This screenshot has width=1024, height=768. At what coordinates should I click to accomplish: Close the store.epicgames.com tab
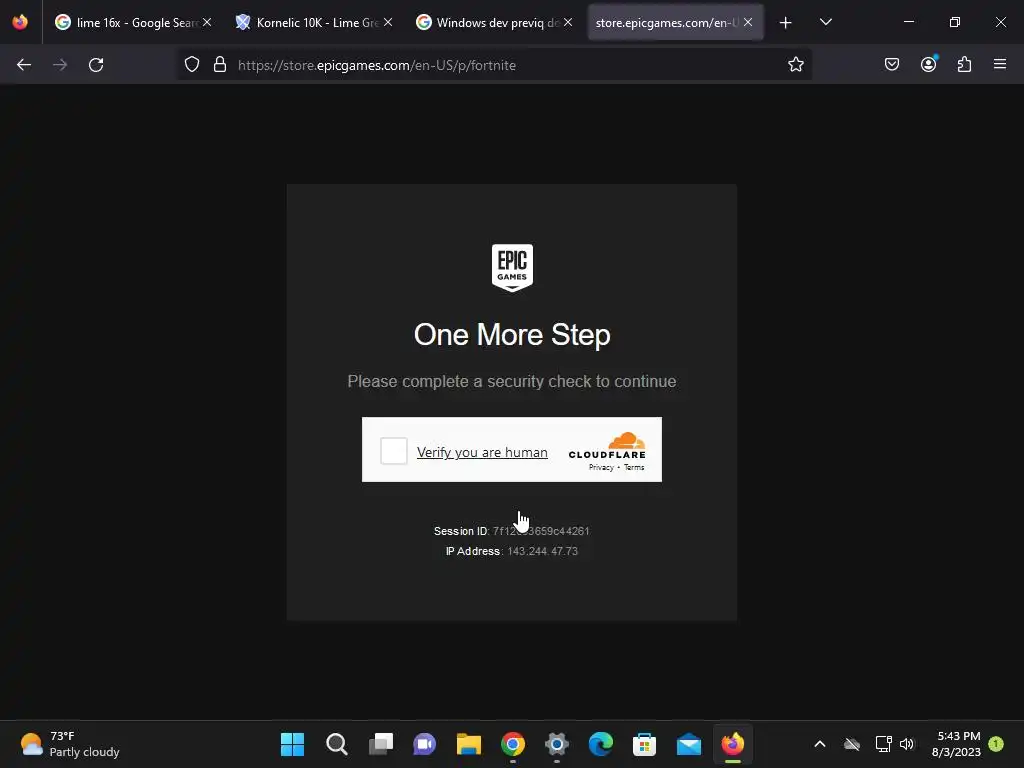[748, 22]
